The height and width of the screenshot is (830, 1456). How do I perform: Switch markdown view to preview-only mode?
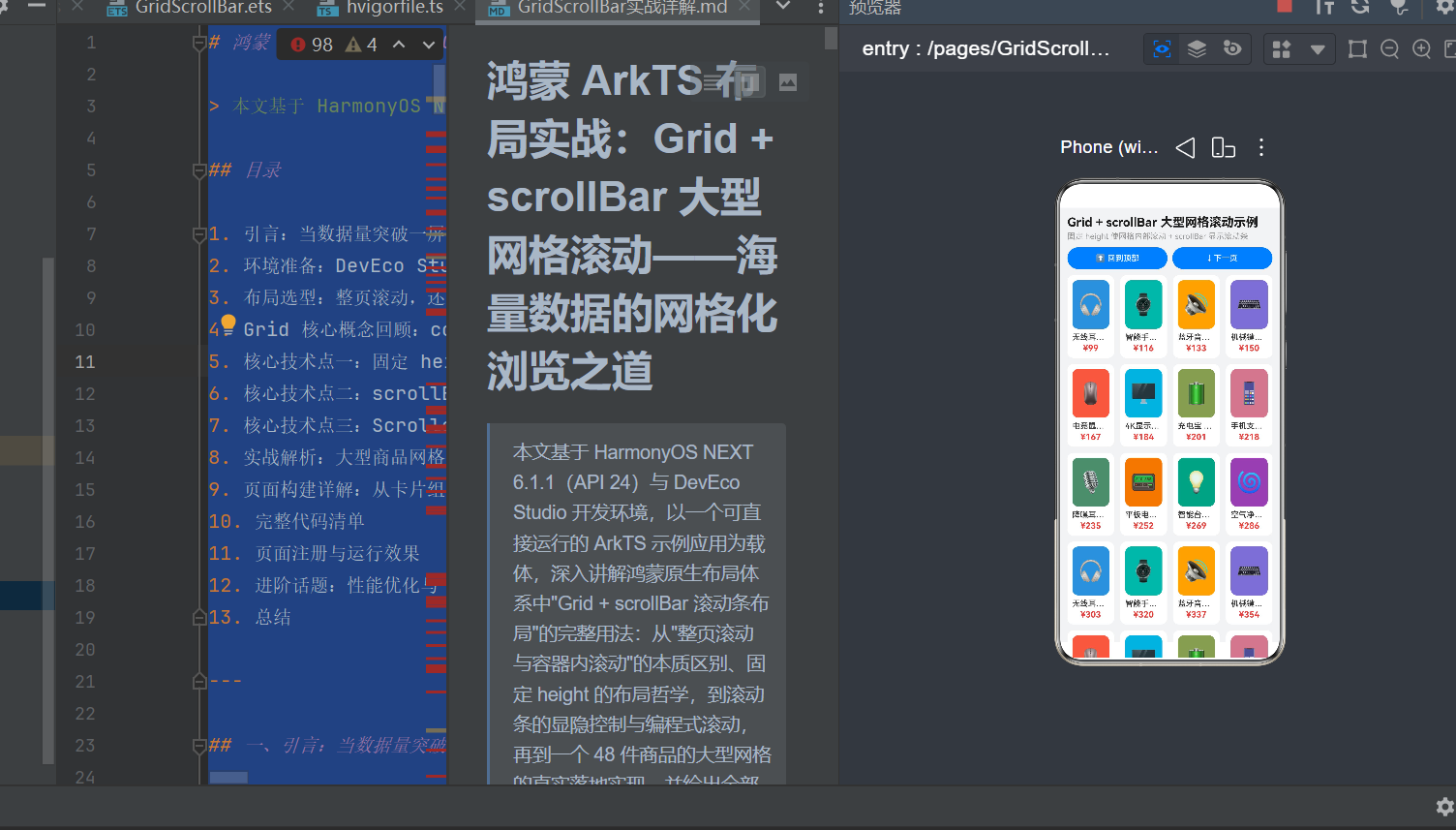pyautogui.click(x=788, y=82)
